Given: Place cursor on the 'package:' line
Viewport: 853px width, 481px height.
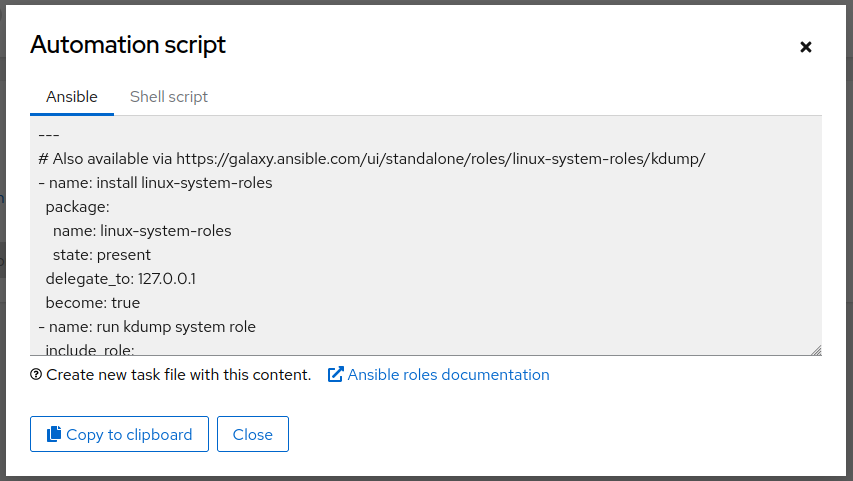Looking at the screenshot, I should pyautogui.click(x=77, y=207).
